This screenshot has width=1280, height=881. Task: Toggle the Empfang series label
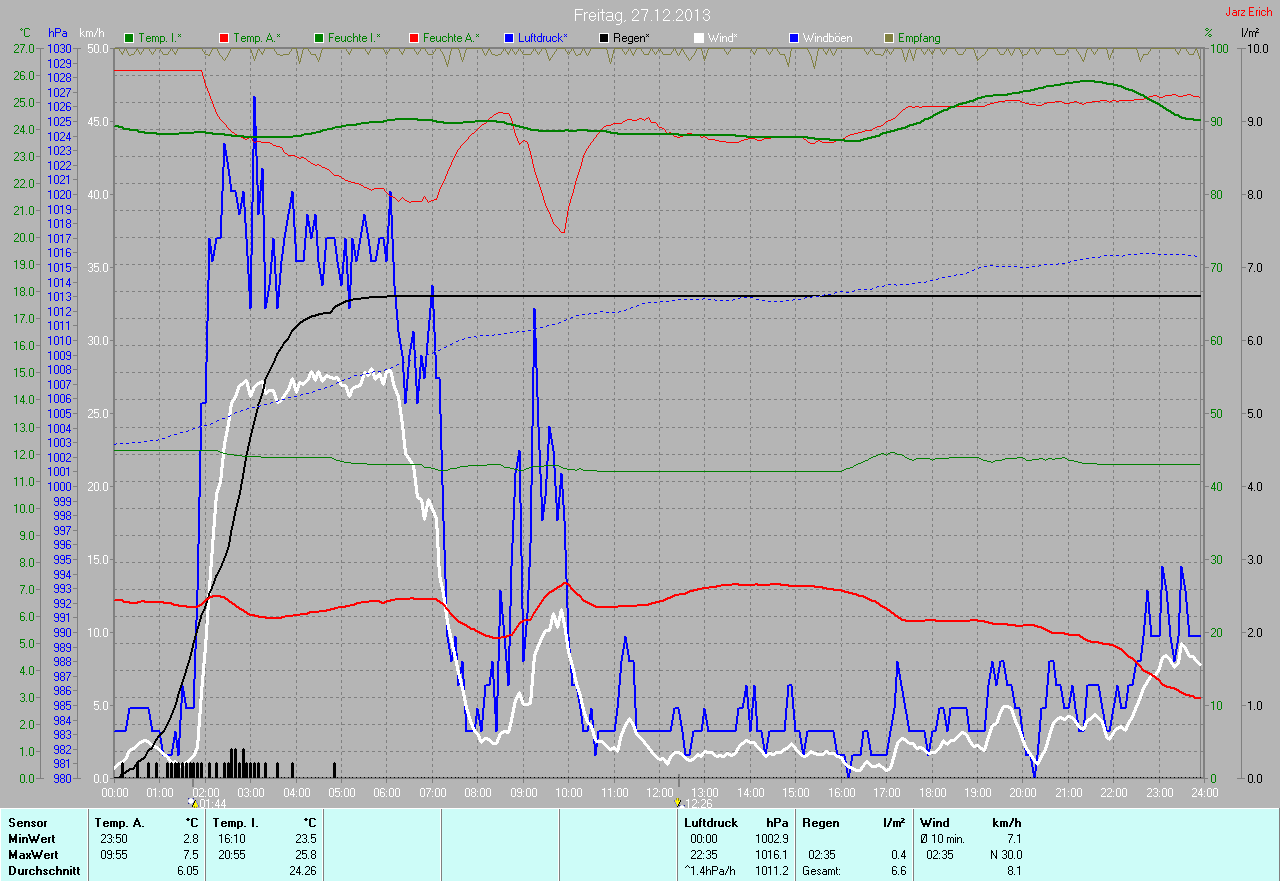(919, 38)
